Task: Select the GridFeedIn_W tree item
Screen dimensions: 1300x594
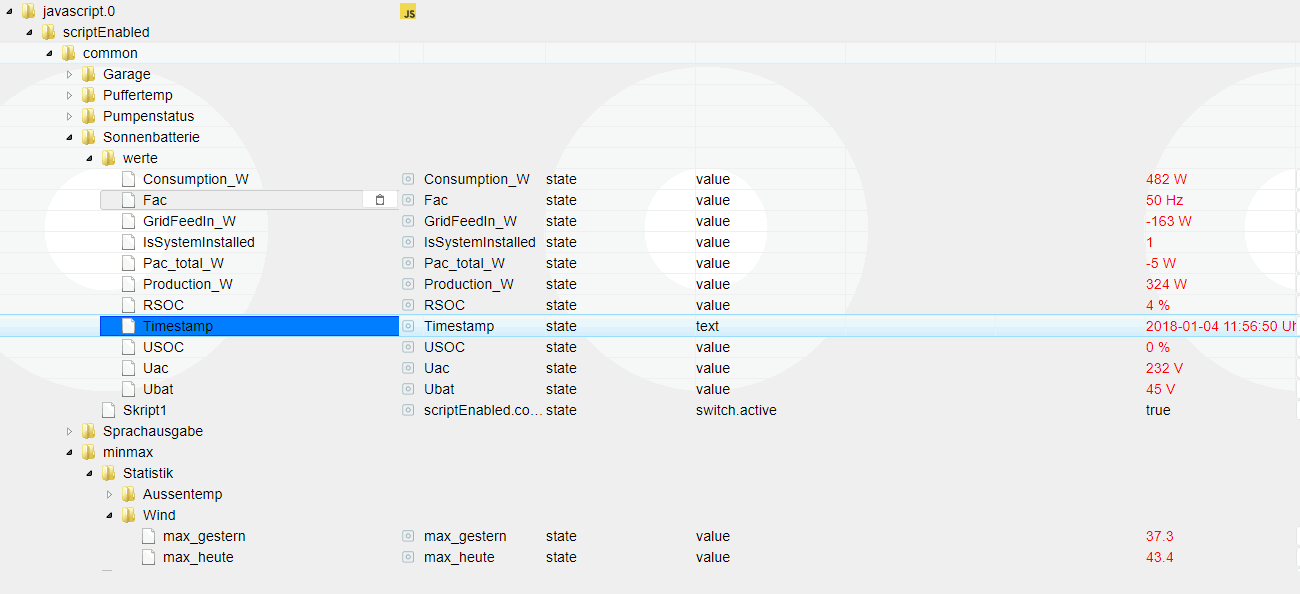Action: (189, 221)
